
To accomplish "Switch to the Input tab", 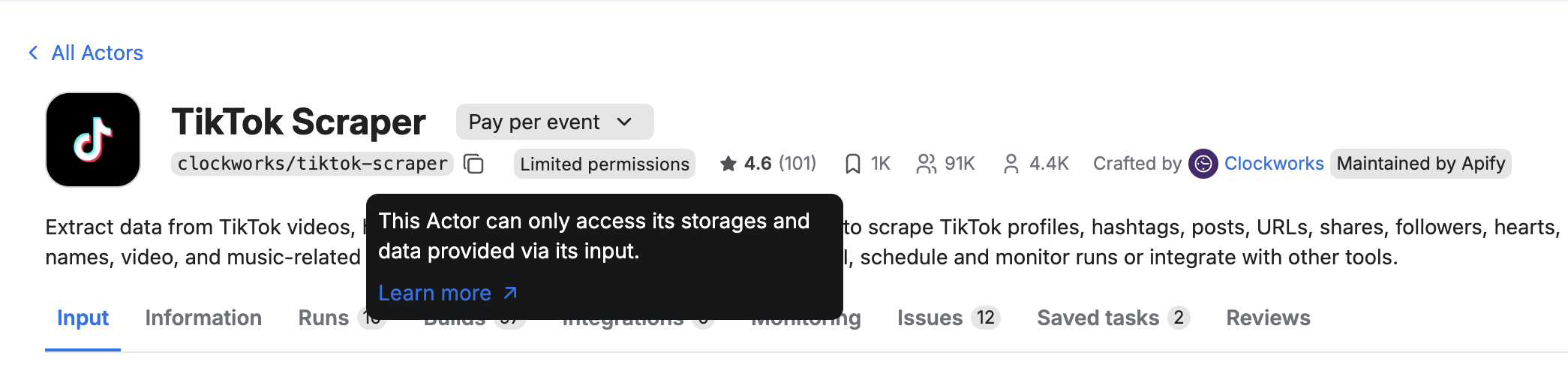I will point(83,318).
